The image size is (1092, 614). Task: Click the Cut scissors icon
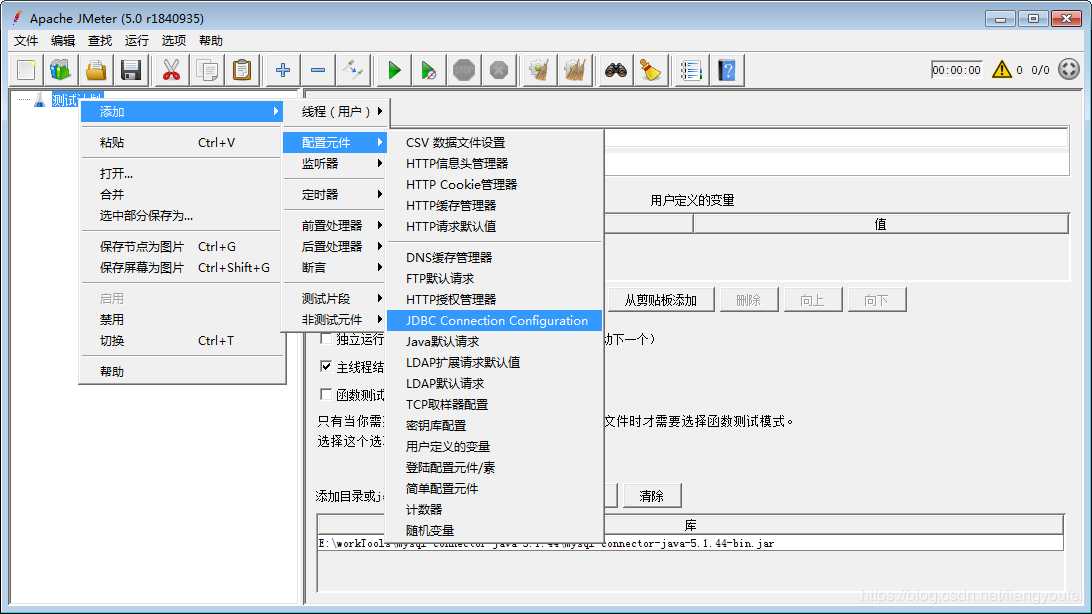click(171, 70)
